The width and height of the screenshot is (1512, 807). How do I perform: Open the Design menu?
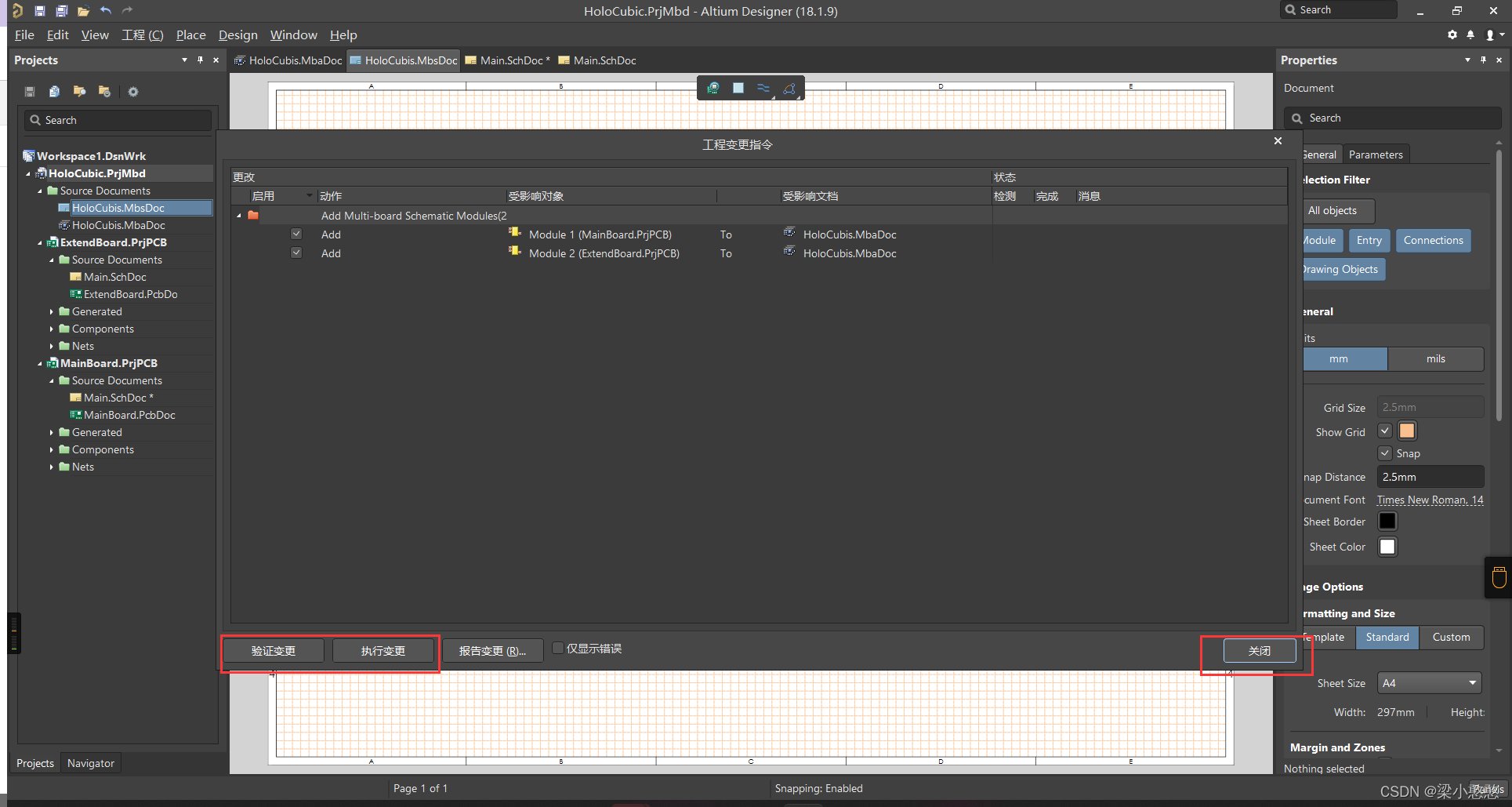point(237,35)
